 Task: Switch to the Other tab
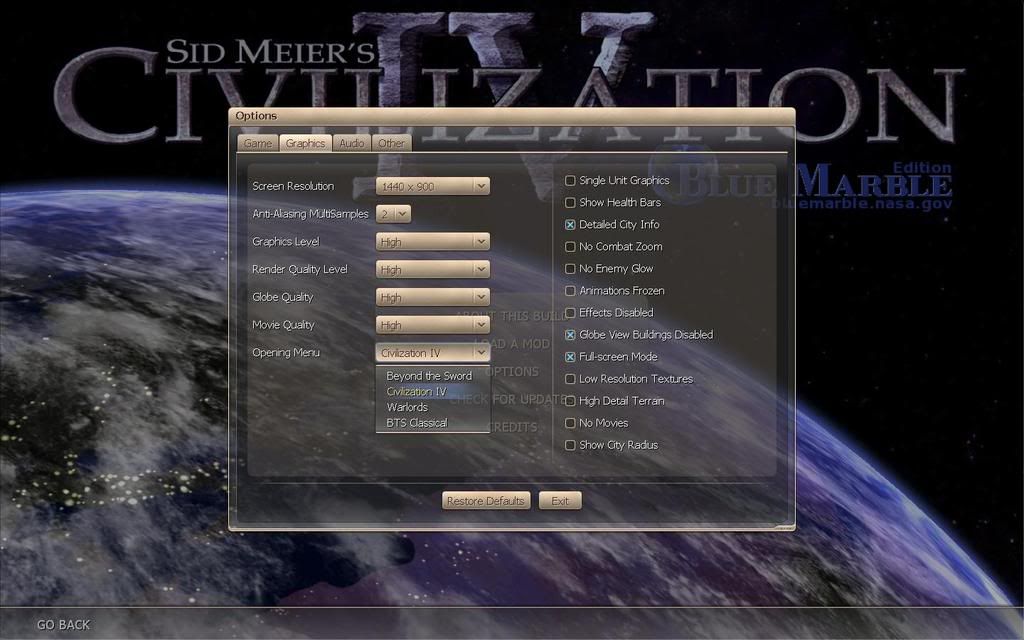point(391,143)
